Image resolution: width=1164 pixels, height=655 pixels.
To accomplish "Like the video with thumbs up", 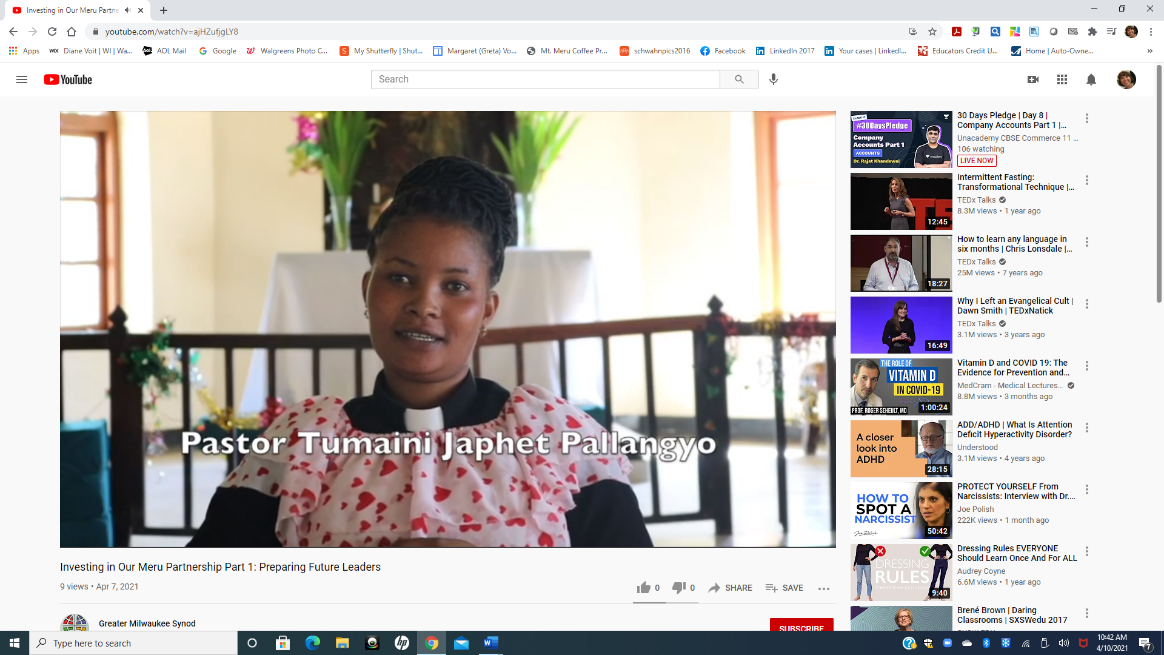I will [x=643, y=588].
